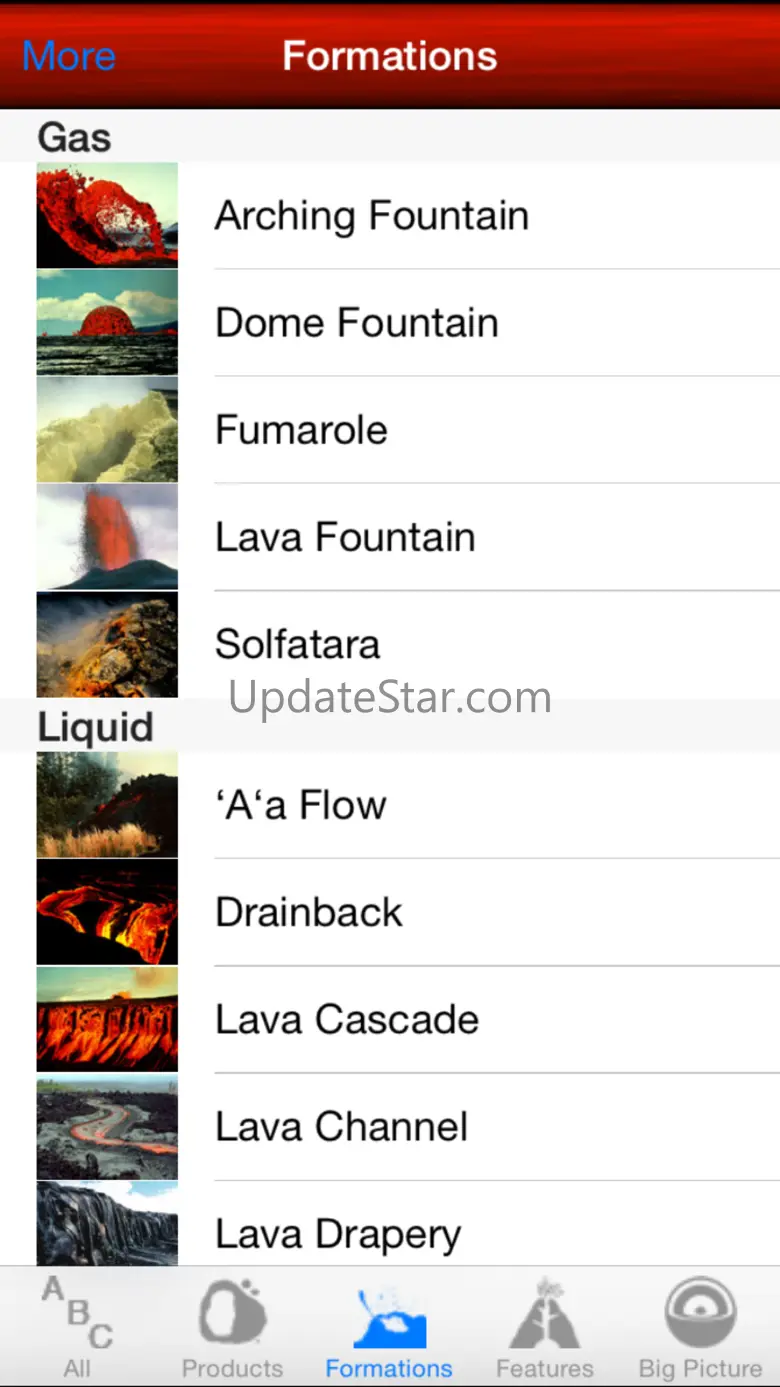Tap the More button in header

point(69,56)
